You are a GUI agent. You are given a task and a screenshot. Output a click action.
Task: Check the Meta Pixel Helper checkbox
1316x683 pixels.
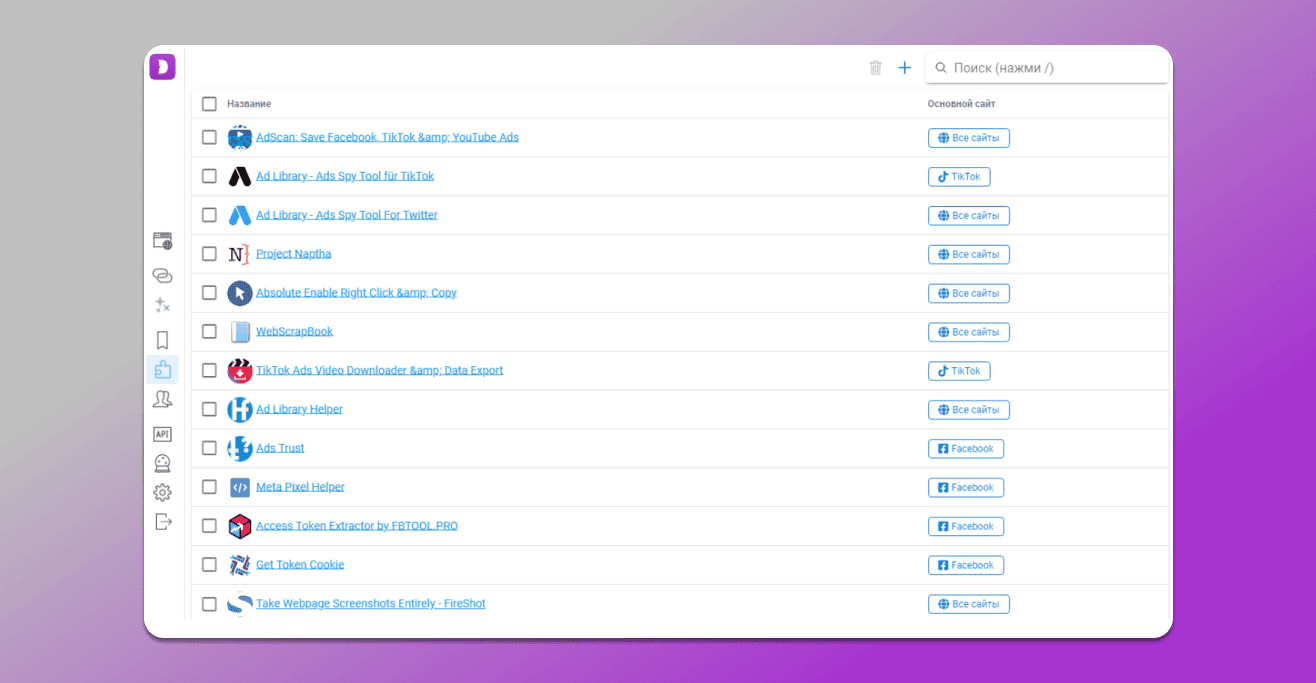209,487
